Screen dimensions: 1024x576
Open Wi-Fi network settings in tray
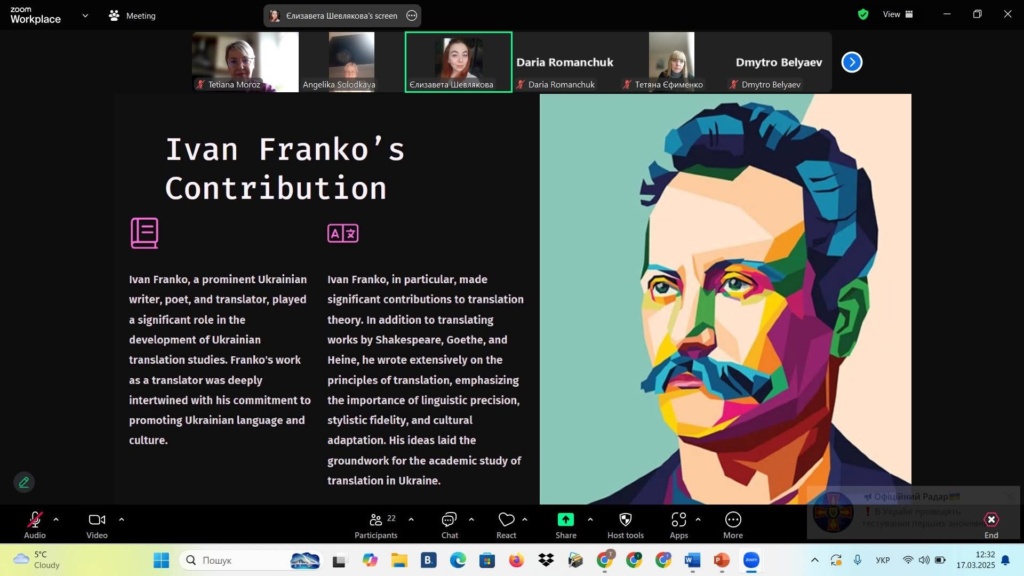click(x=908, y=560)
